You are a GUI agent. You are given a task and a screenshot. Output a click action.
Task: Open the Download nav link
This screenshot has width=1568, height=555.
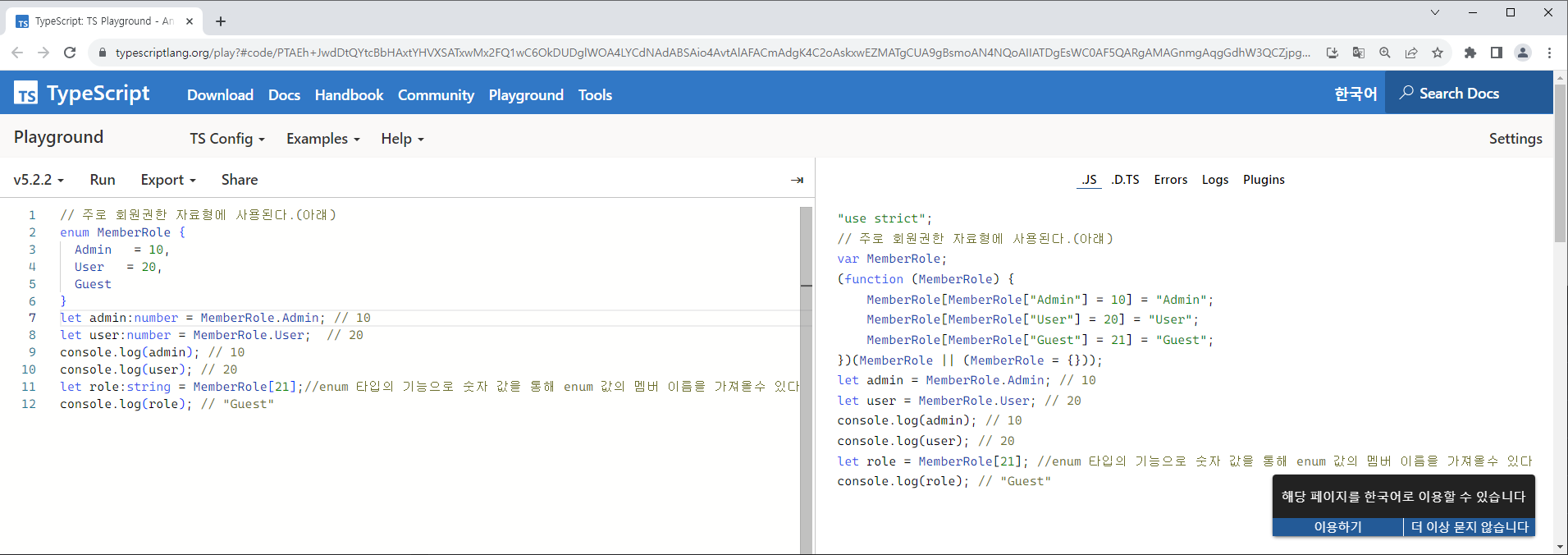click(x=220, y=95)
